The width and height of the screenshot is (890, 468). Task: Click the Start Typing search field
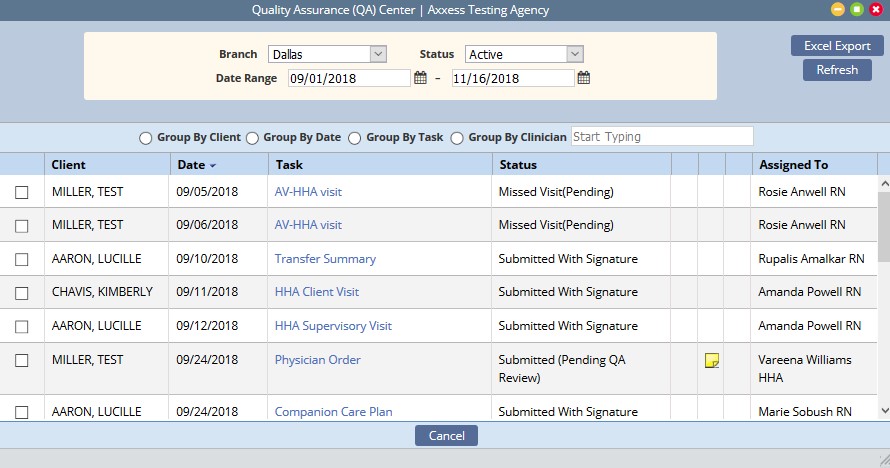point(661,137)
